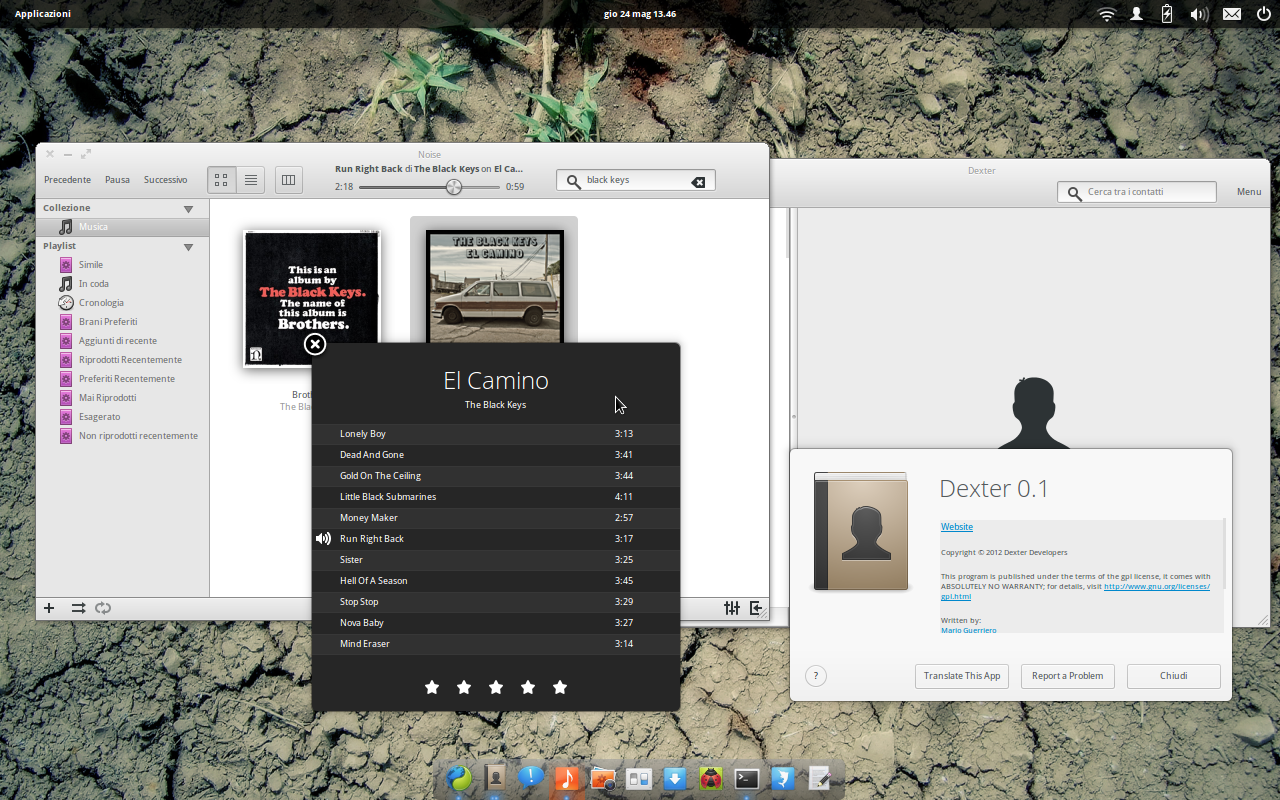
Task: Toggle the info side pane in Noise
Action: [x=756, y=608]
